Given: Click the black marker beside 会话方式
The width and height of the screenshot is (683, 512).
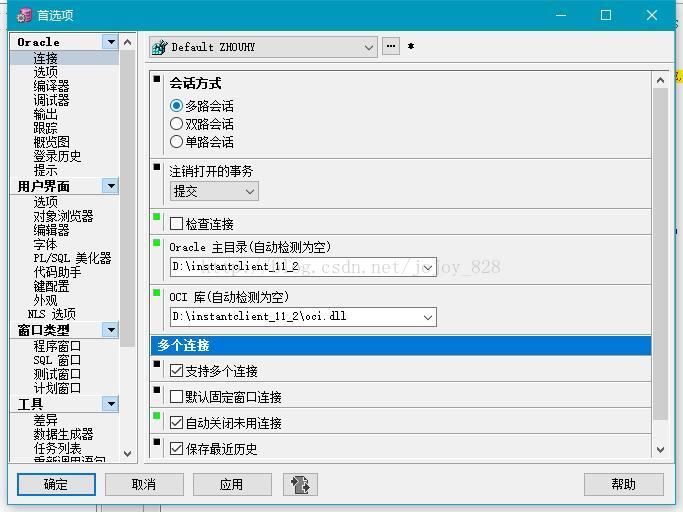Looking at the screenshot, I should pos(157,79).
